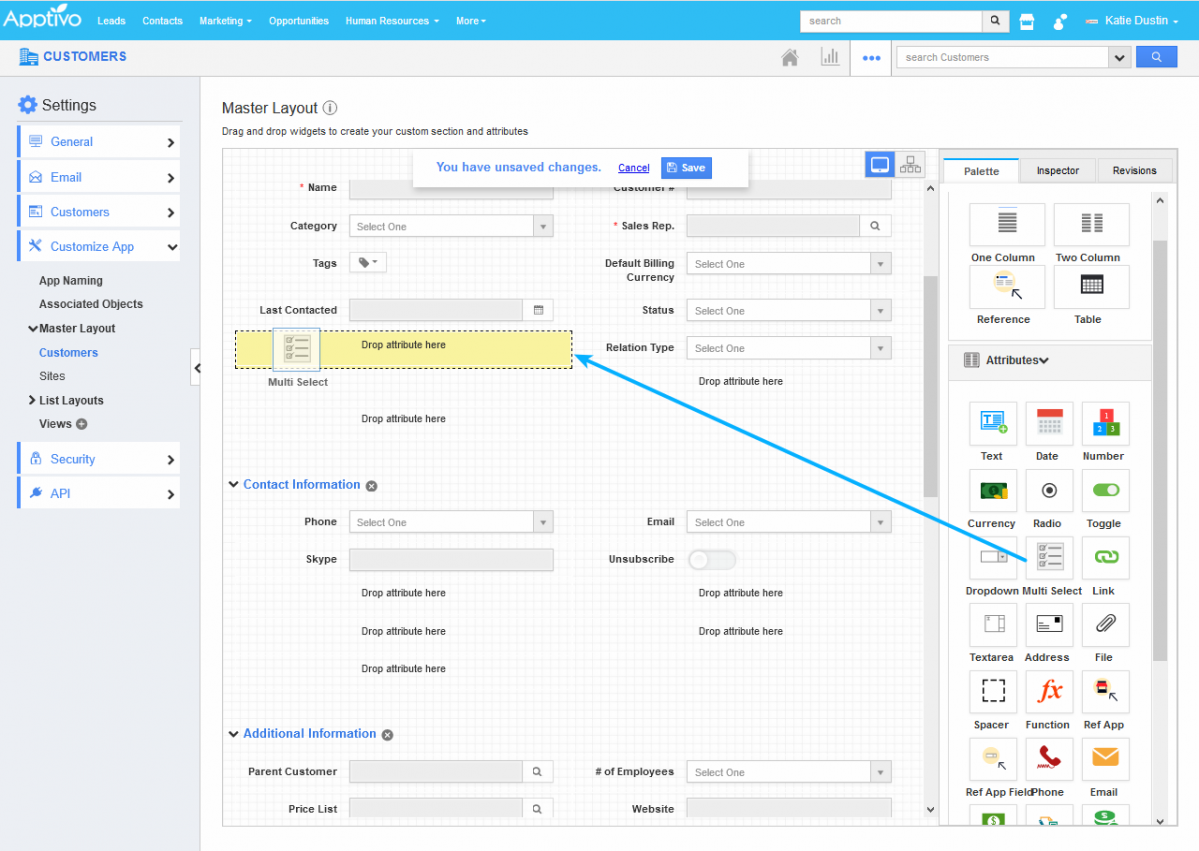Select the Spacer attribute icon
Viewport: 1199px width, 851px height.
click(993, 692)
